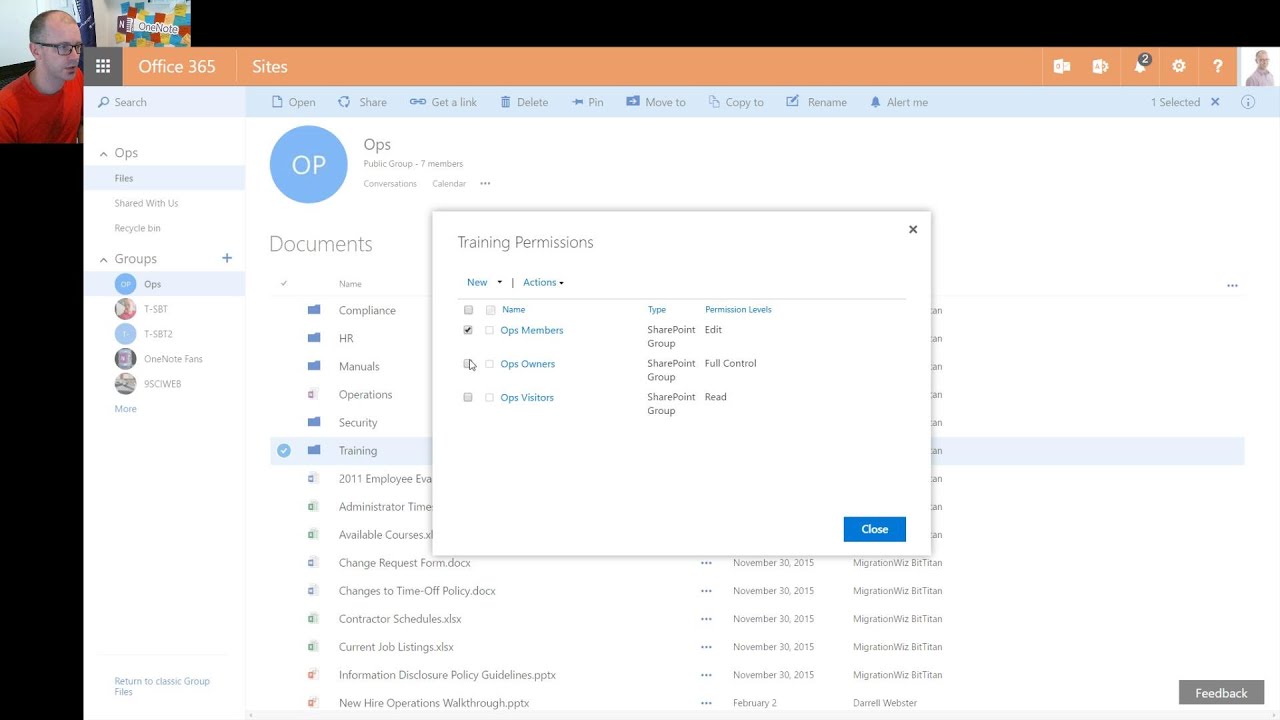
Task: Sort by Permission Levels column header
Action: pos(738,310)
